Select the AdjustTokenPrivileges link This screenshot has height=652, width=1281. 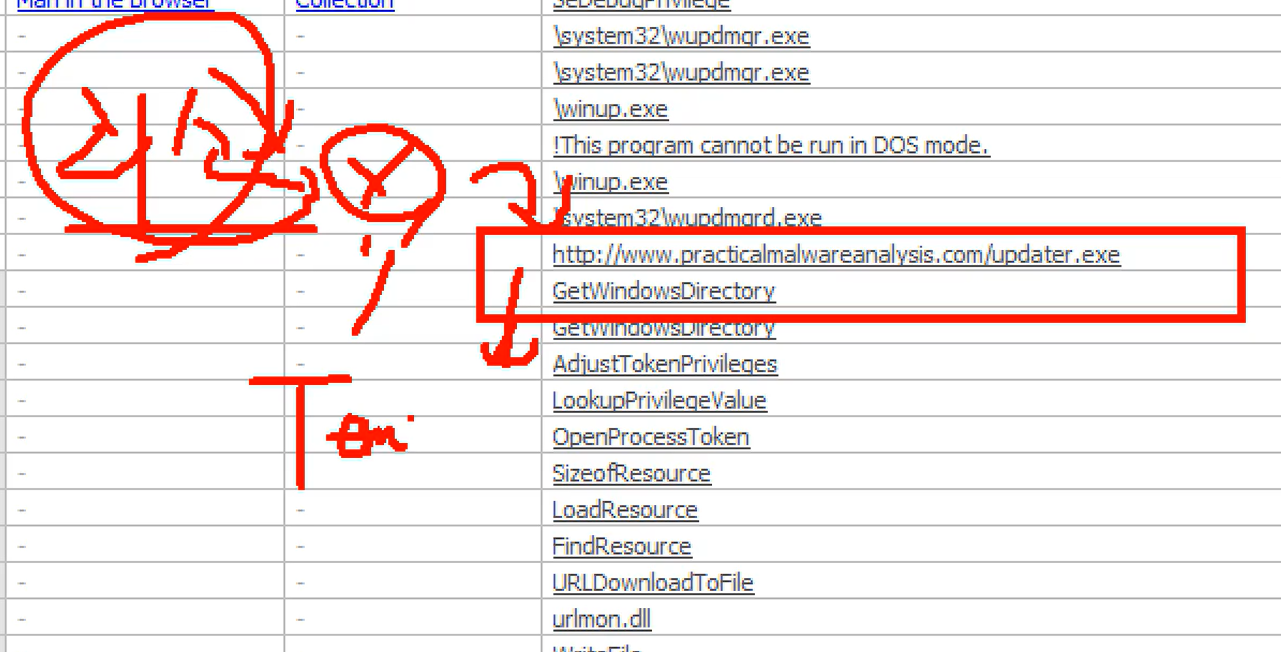click(x=665, y=364)
